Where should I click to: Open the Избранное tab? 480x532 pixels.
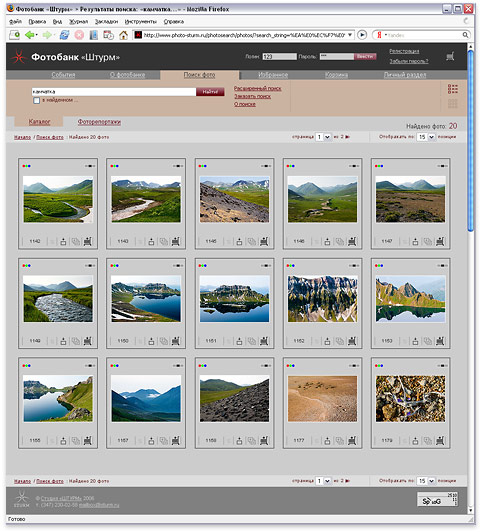coord(273,75)
